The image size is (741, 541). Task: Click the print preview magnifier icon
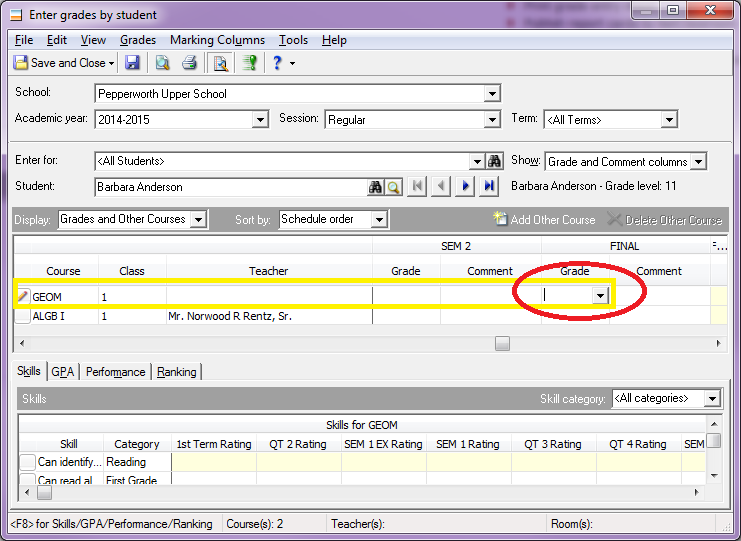point(163,63)
